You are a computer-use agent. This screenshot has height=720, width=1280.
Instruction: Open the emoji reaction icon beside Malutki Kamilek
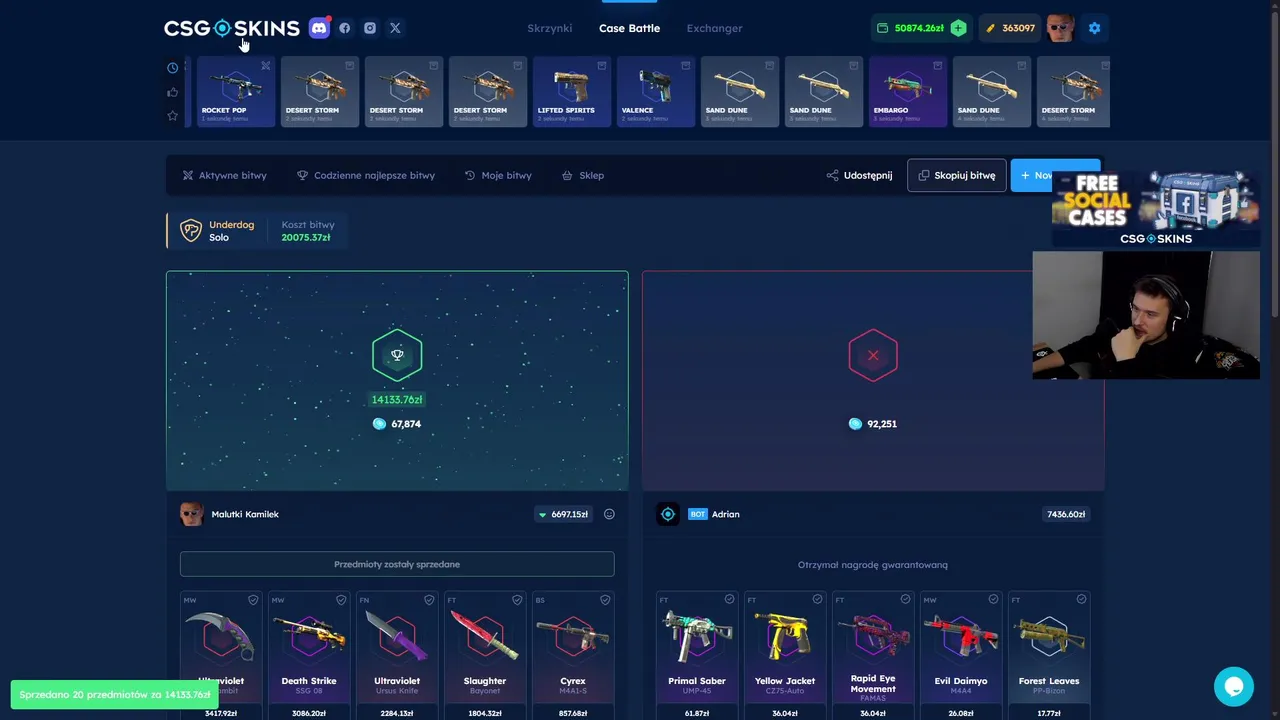point(609,514)
